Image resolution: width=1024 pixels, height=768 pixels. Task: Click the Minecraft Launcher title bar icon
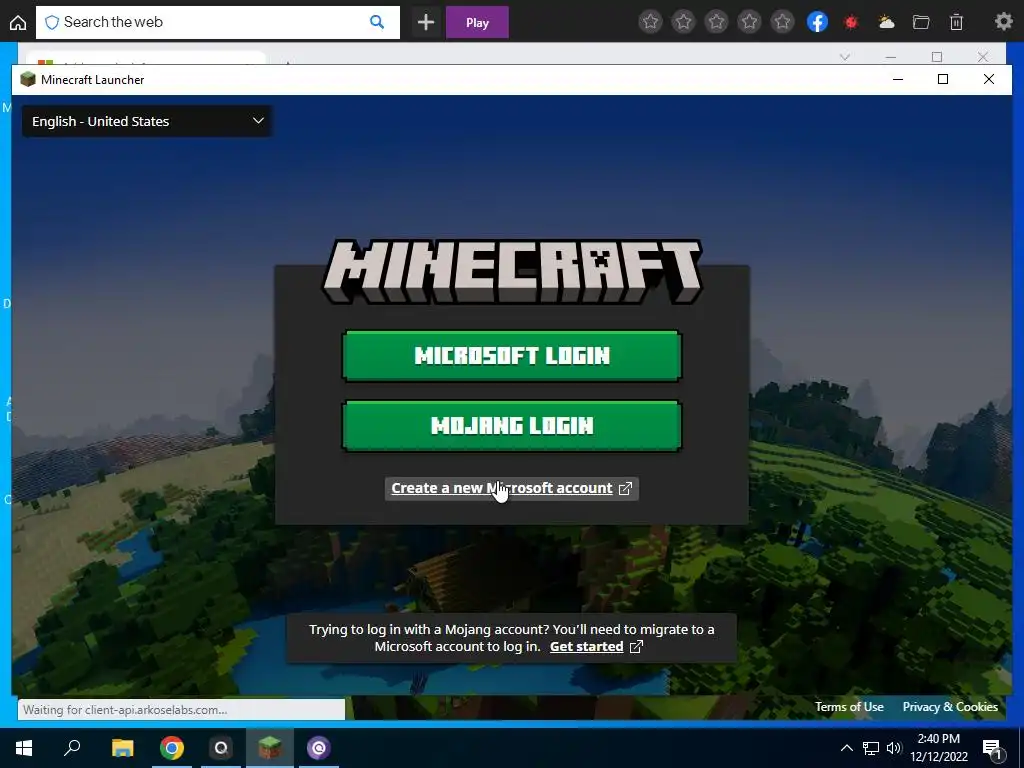click(27, 80)
